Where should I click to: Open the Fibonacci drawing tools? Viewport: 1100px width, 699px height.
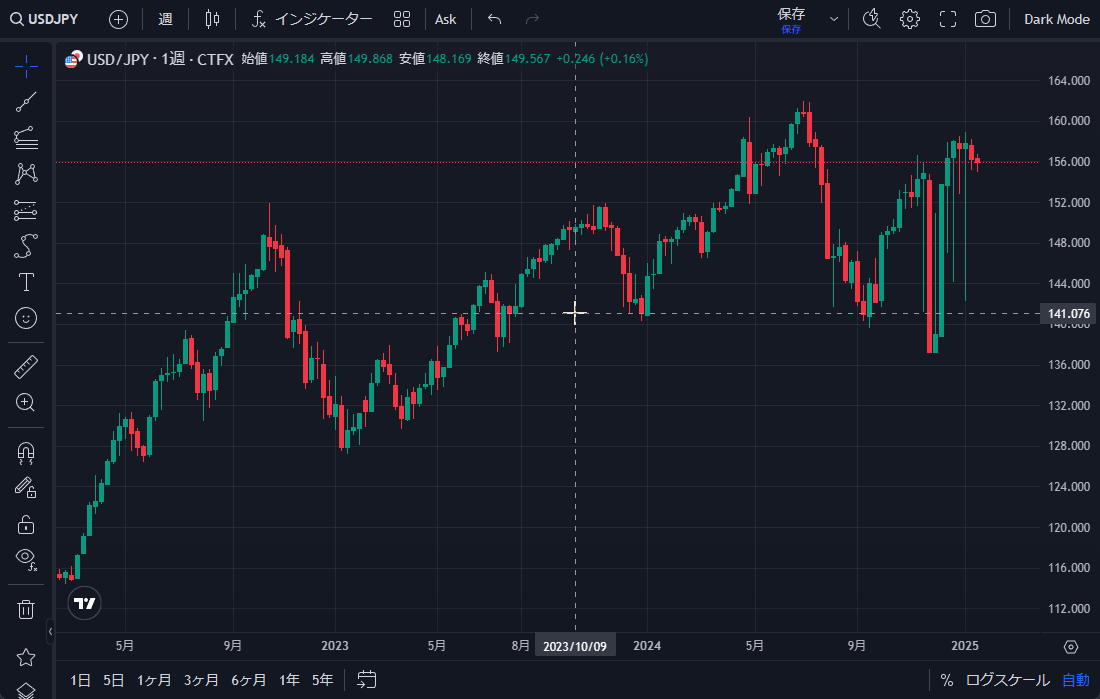click(x=26, y=137)
